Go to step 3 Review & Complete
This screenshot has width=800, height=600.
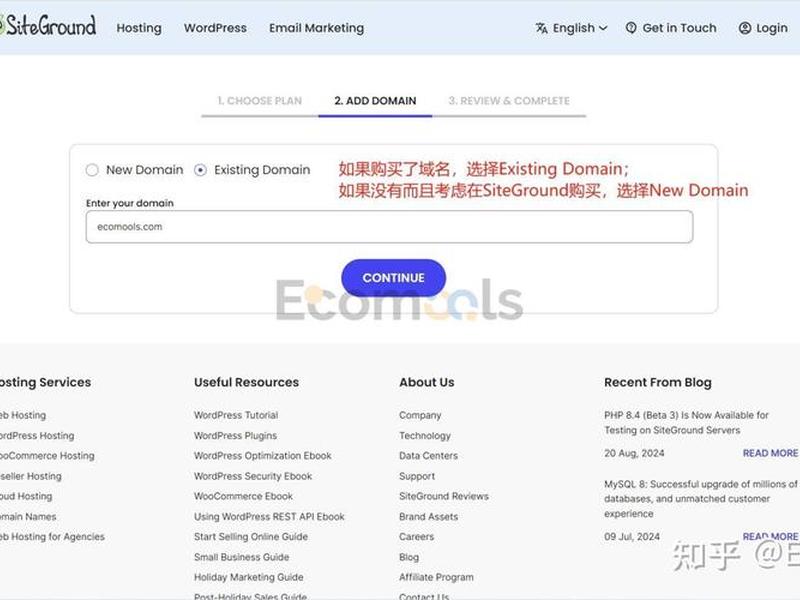click(509, 101)
